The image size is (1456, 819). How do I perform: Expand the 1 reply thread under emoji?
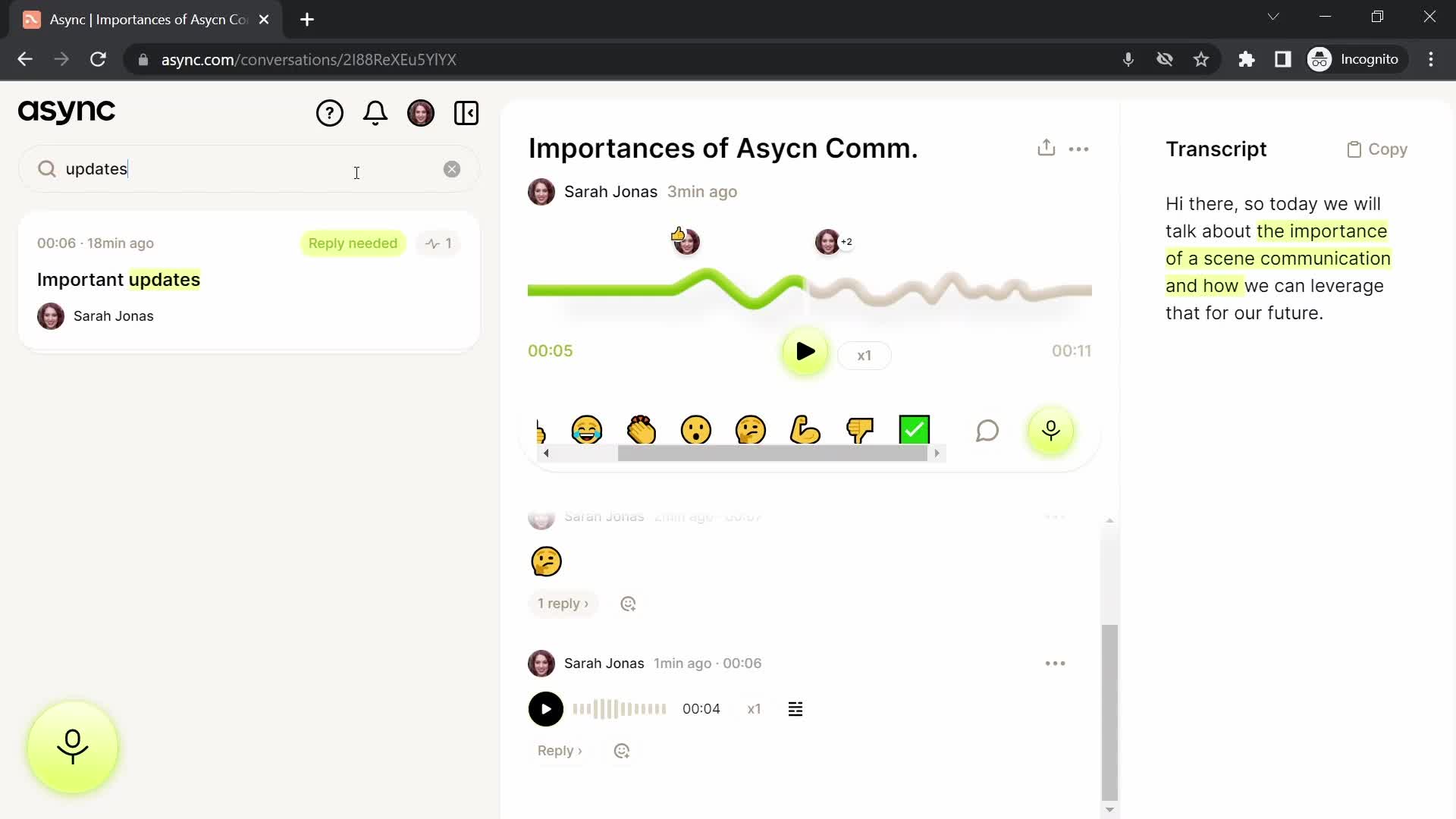pyautogui.click(x=563, y=603)
